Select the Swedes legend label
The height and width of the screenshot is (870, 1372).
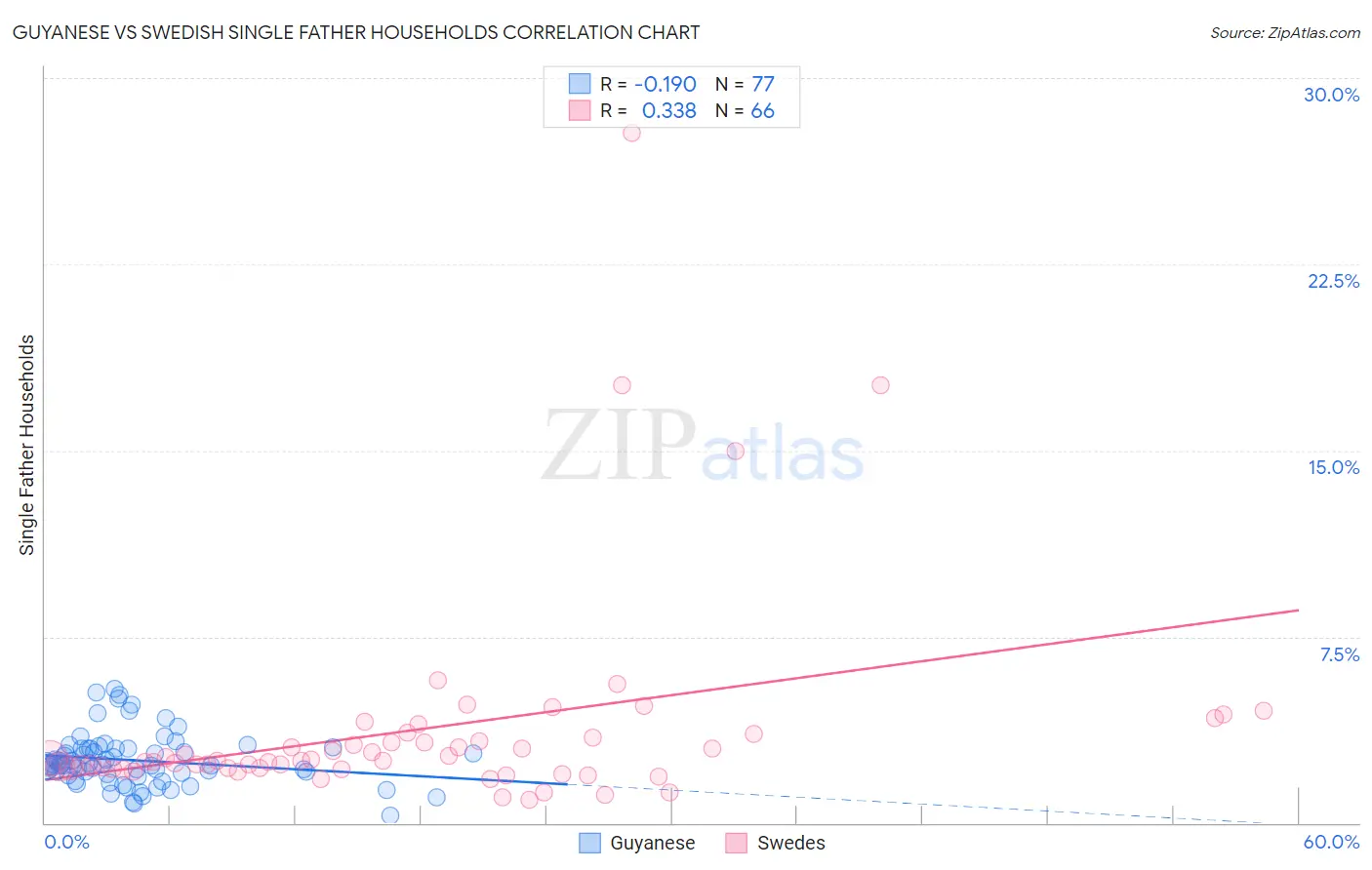click(x=790, y=843)
